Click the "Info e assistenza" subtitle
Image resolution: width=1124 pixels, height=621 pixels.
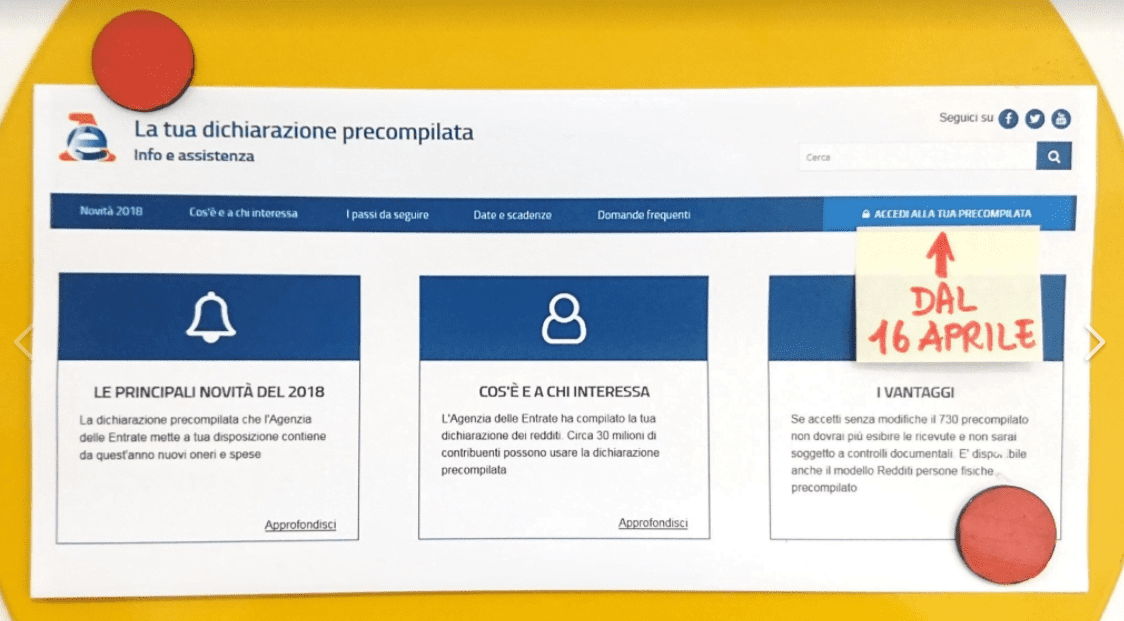(194, 156)
